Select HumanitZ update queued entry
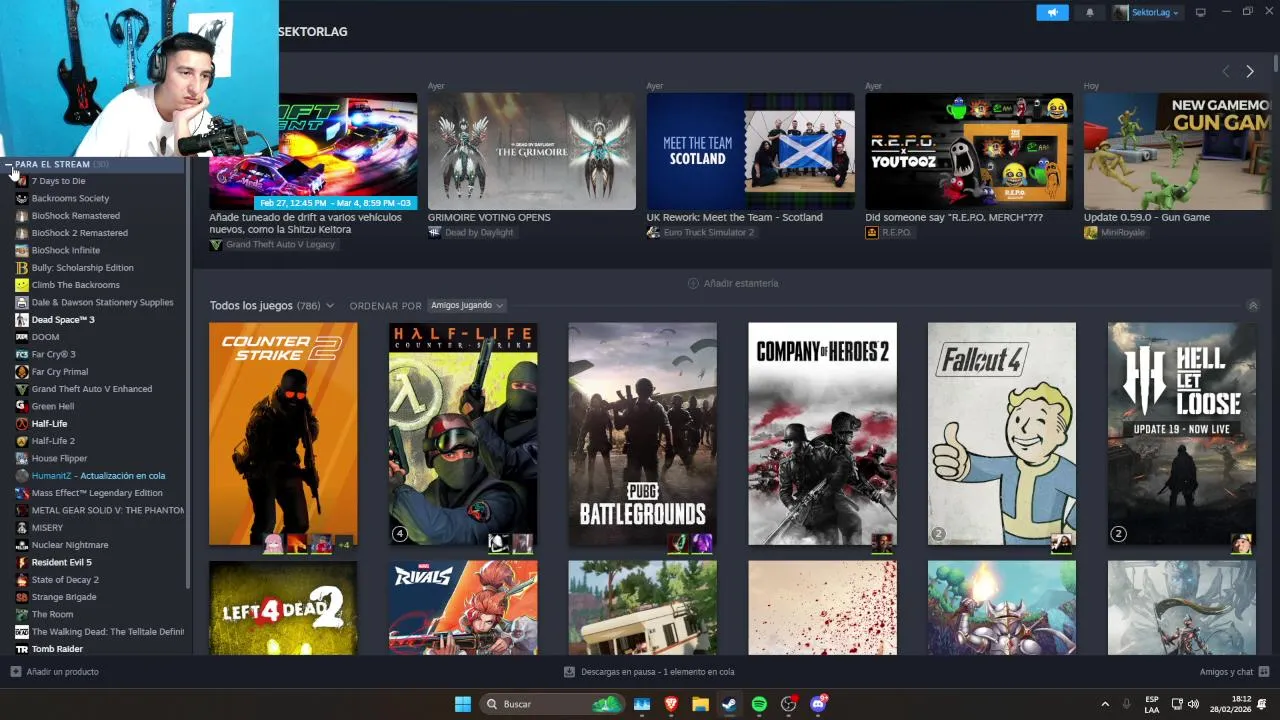The height and width of the screenshot is (720, 1280). click(98, 476)
